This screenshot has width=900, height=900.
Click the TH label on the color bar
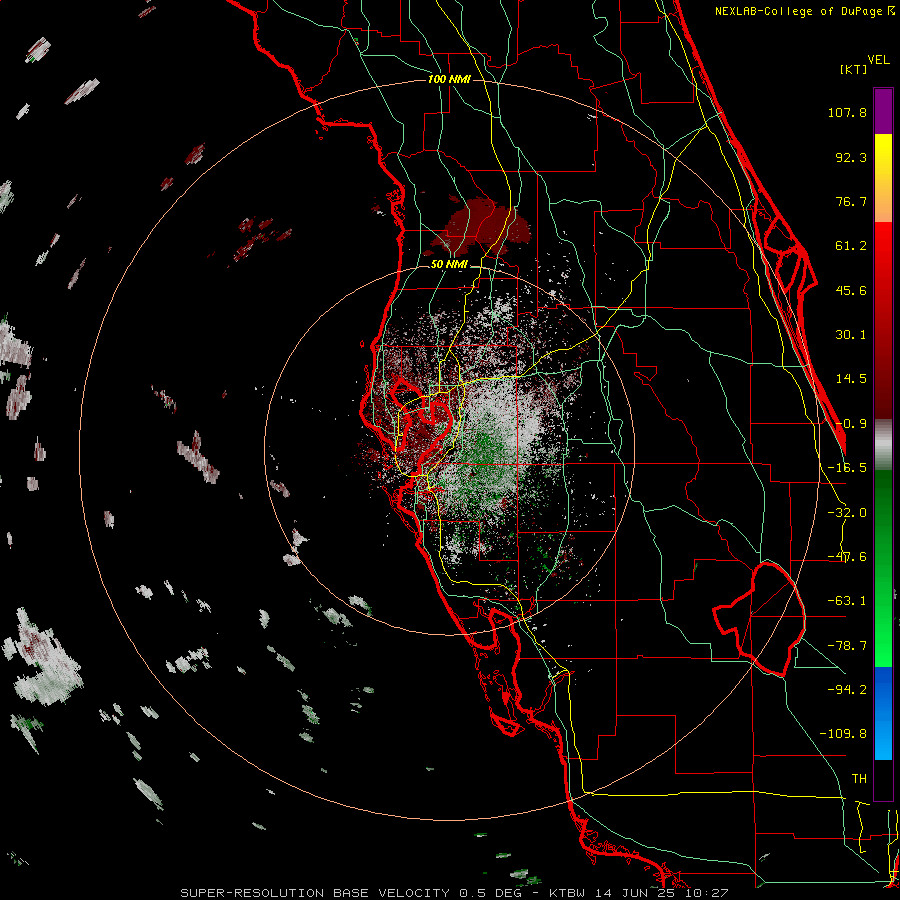click(859, 779)
